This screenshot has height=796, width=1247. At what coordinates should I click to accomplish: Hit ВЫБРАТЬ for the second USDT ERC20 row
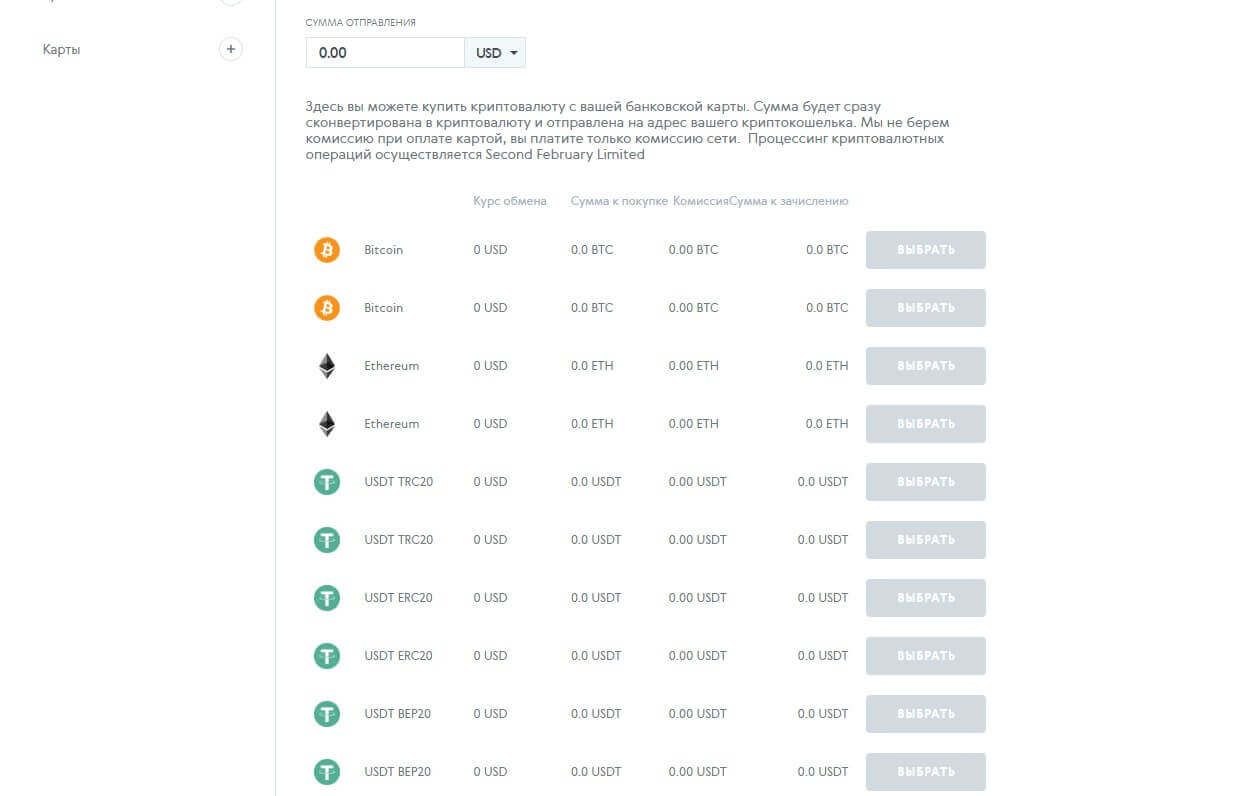coord(925,656)
